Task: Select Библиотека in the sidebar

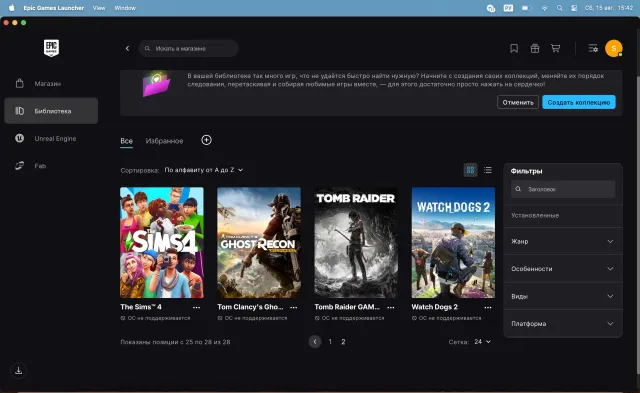Action: click(x=51, y=111)
